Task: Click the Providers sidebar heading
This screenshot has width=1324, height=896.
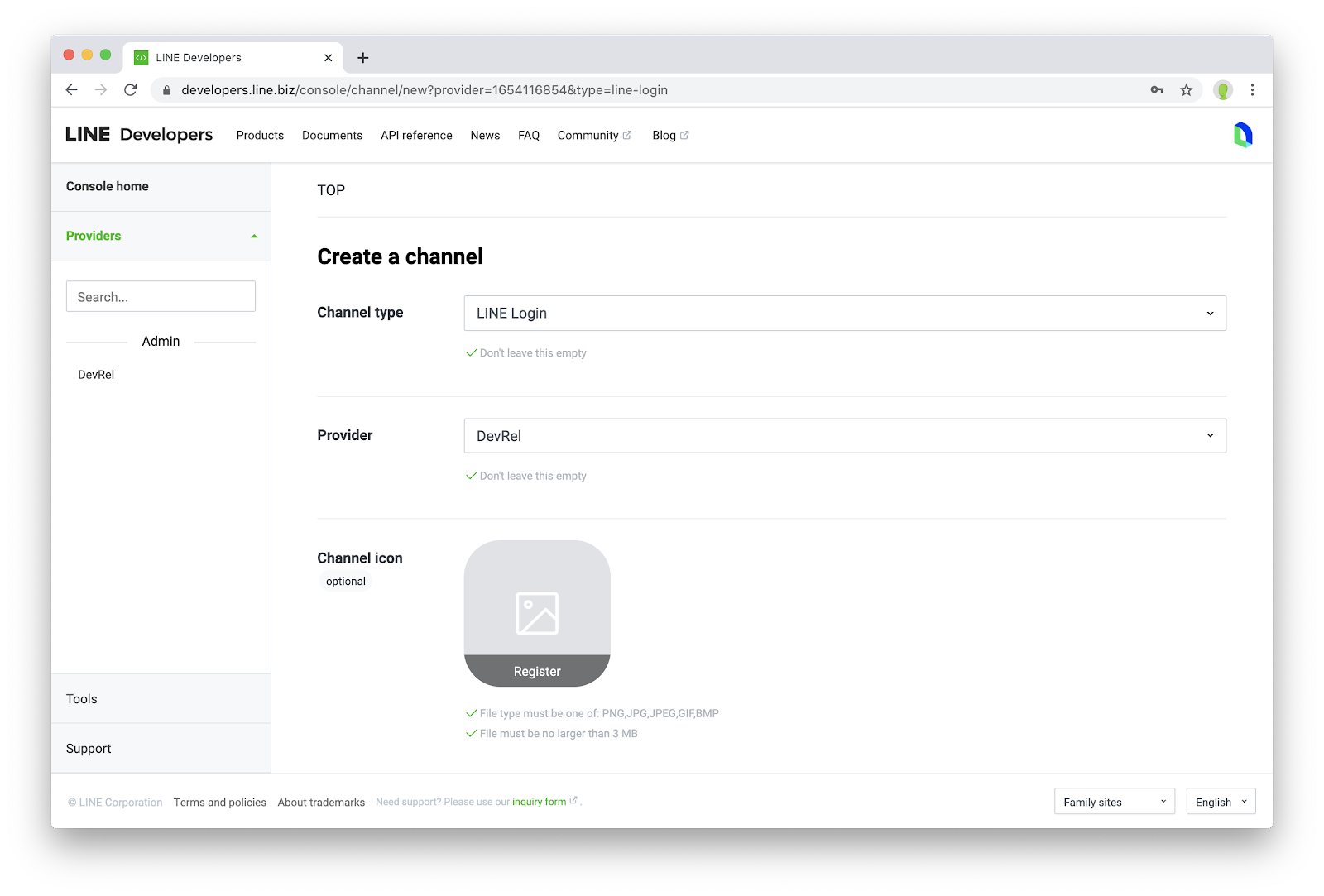Action: click(x=94, y=237)
